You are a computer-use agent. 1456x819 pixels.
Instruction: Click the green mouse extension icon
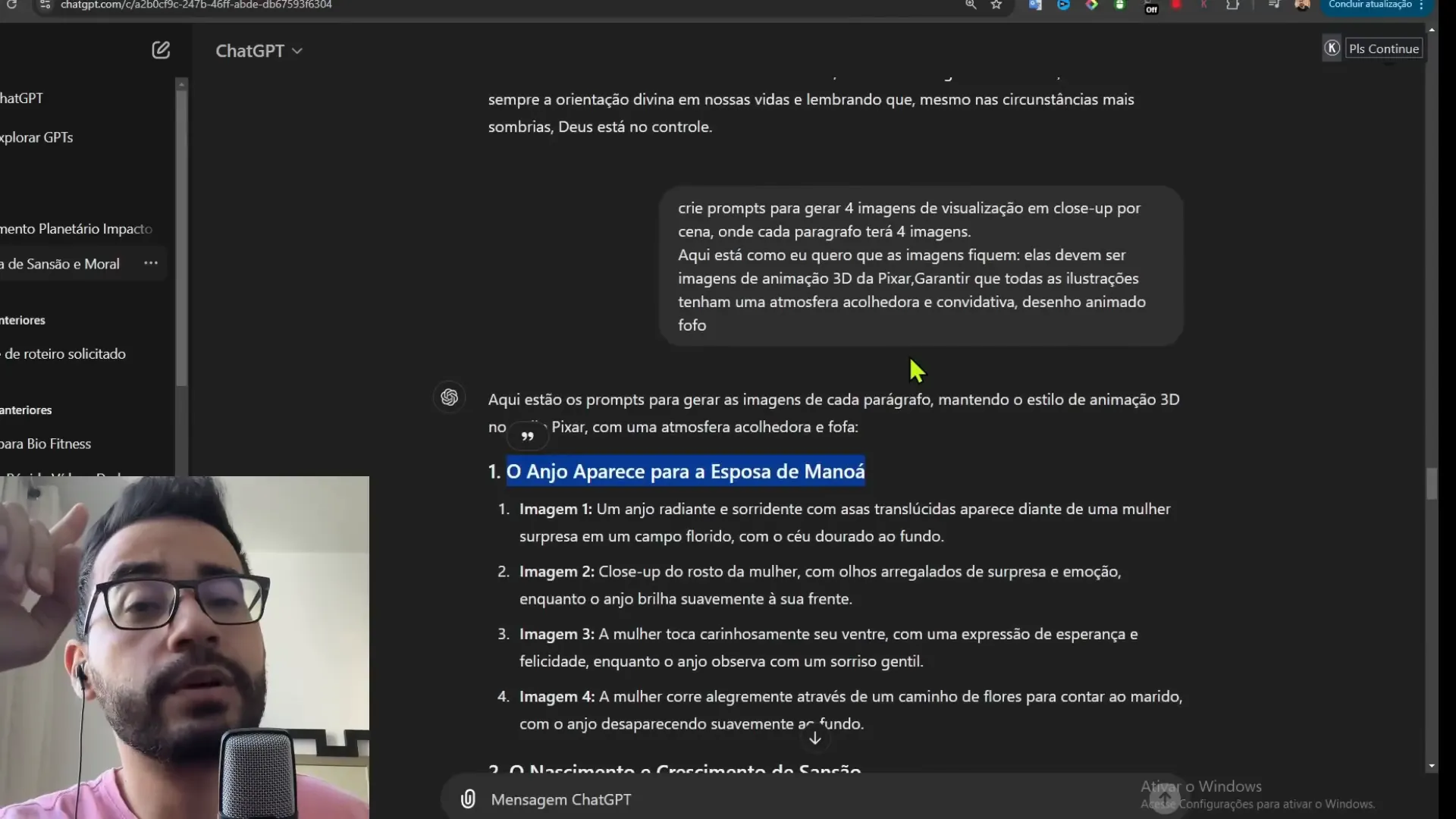1119,5
